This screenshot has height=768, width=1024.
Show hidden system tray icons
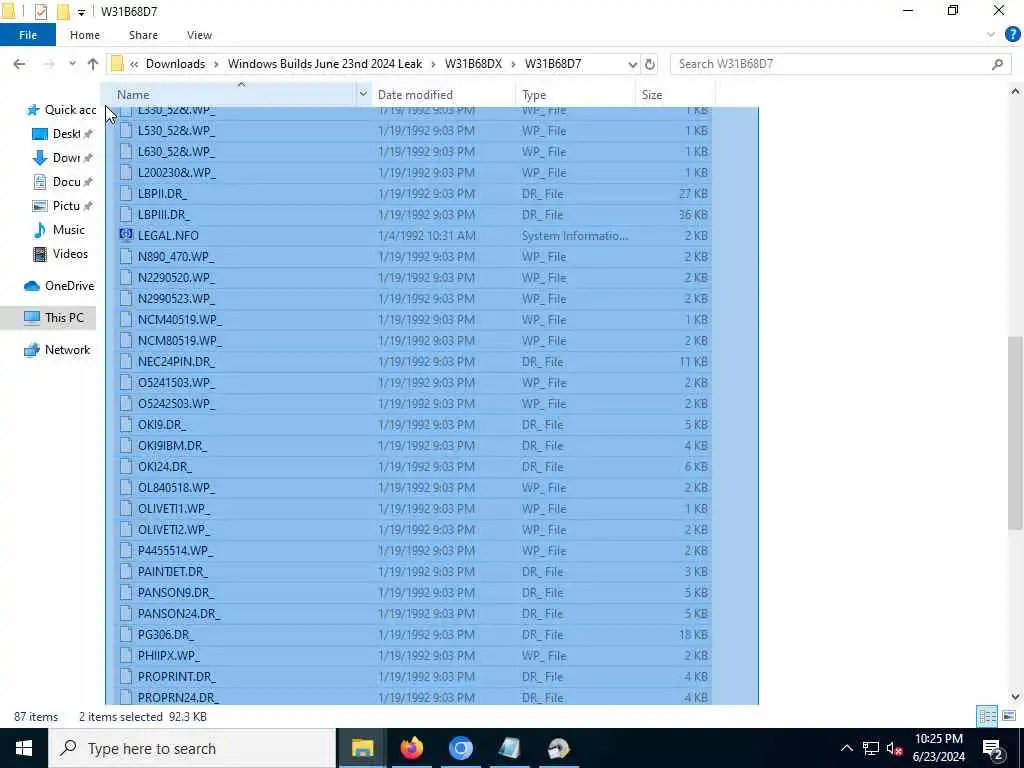846,748
